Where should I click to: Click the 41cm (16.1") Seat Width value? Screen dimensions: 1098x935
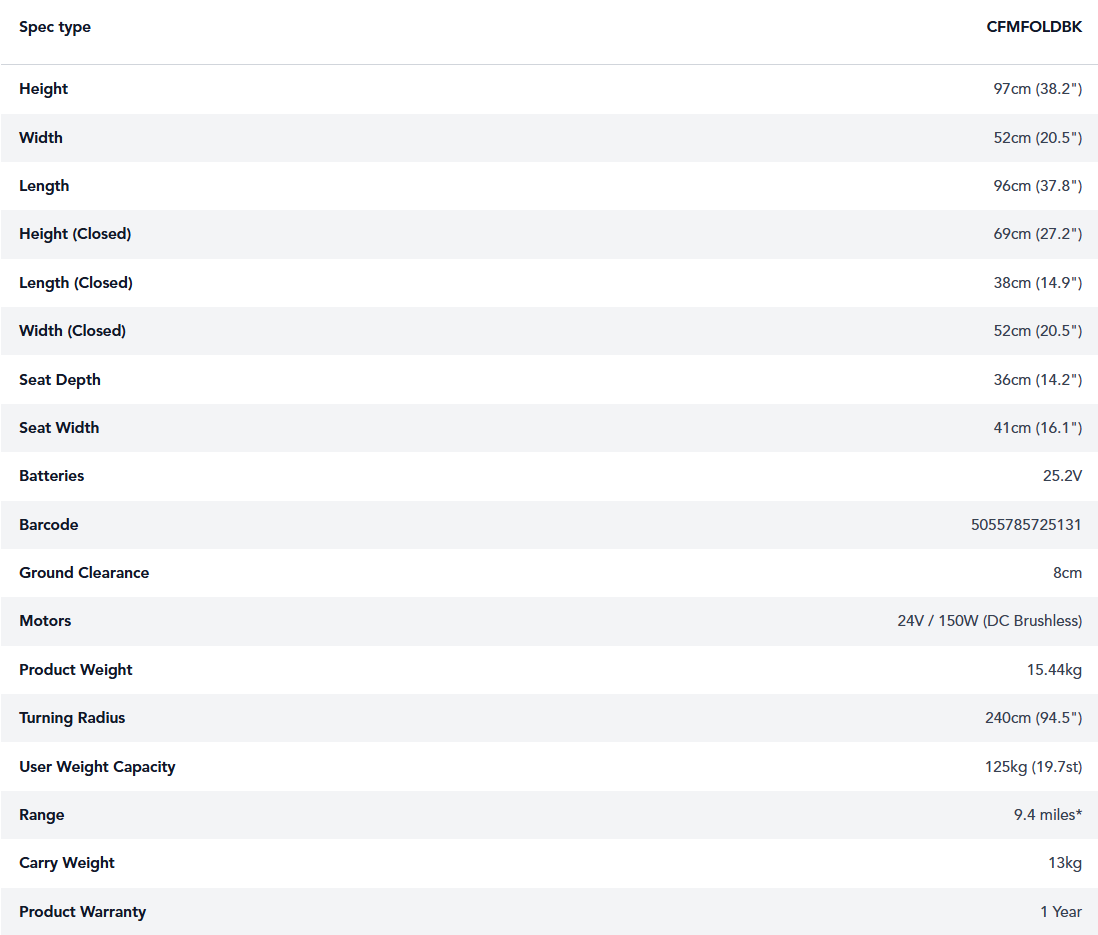tap(1037, 428)
